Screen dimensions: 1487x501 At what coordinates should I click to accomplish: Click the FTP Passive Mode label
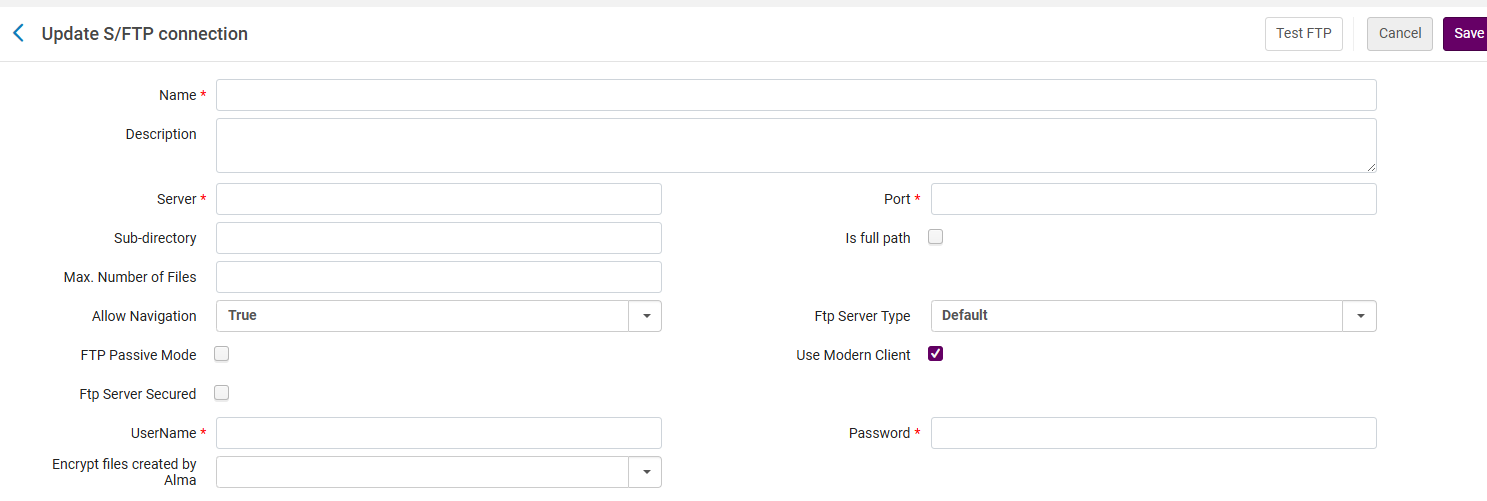[x=139, y=355]
